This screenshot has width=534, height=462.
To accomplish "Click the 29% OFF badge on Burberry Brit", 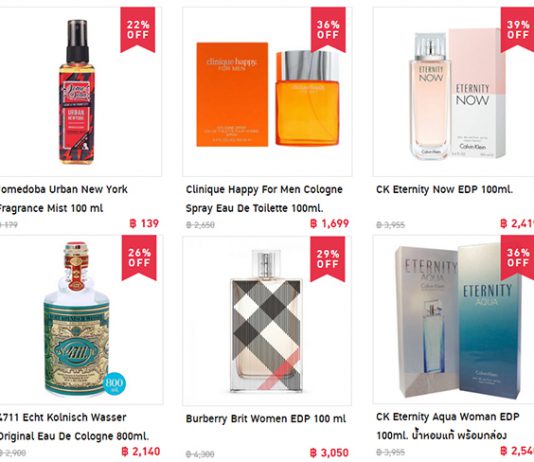I will click(x=327, y=259).
